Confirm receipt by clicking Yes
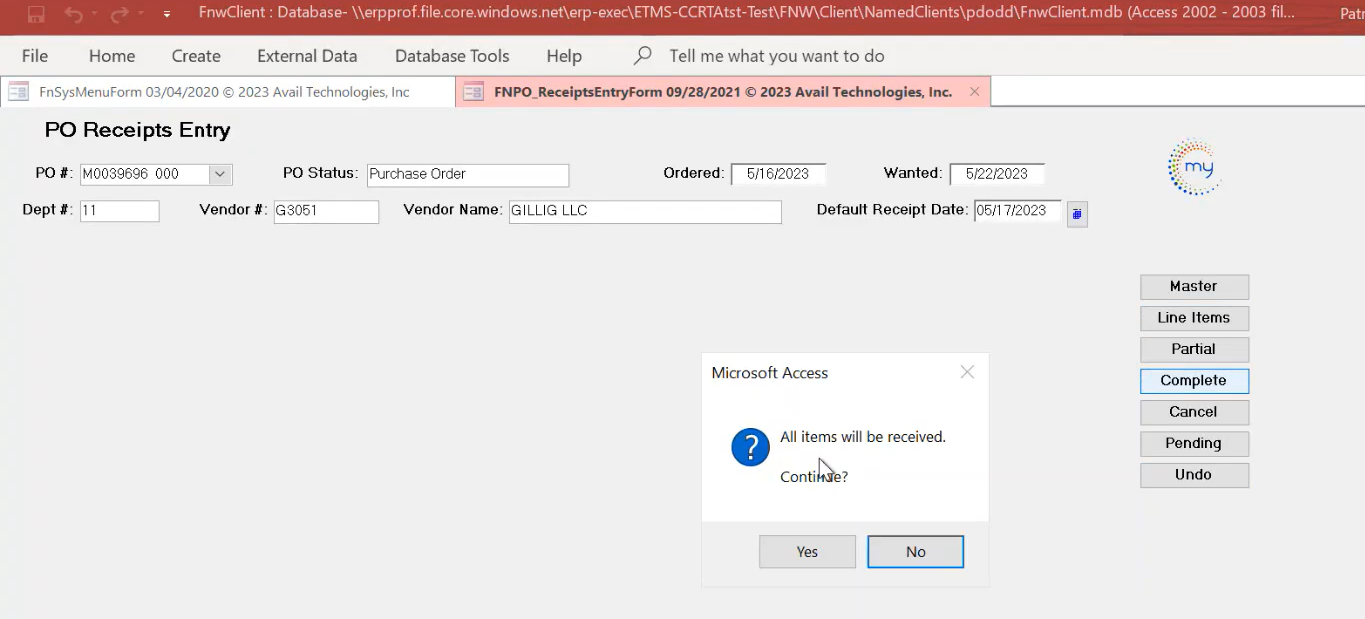Image resolution: width=1365 pixels, height=619 pixels. coord(807,552)
